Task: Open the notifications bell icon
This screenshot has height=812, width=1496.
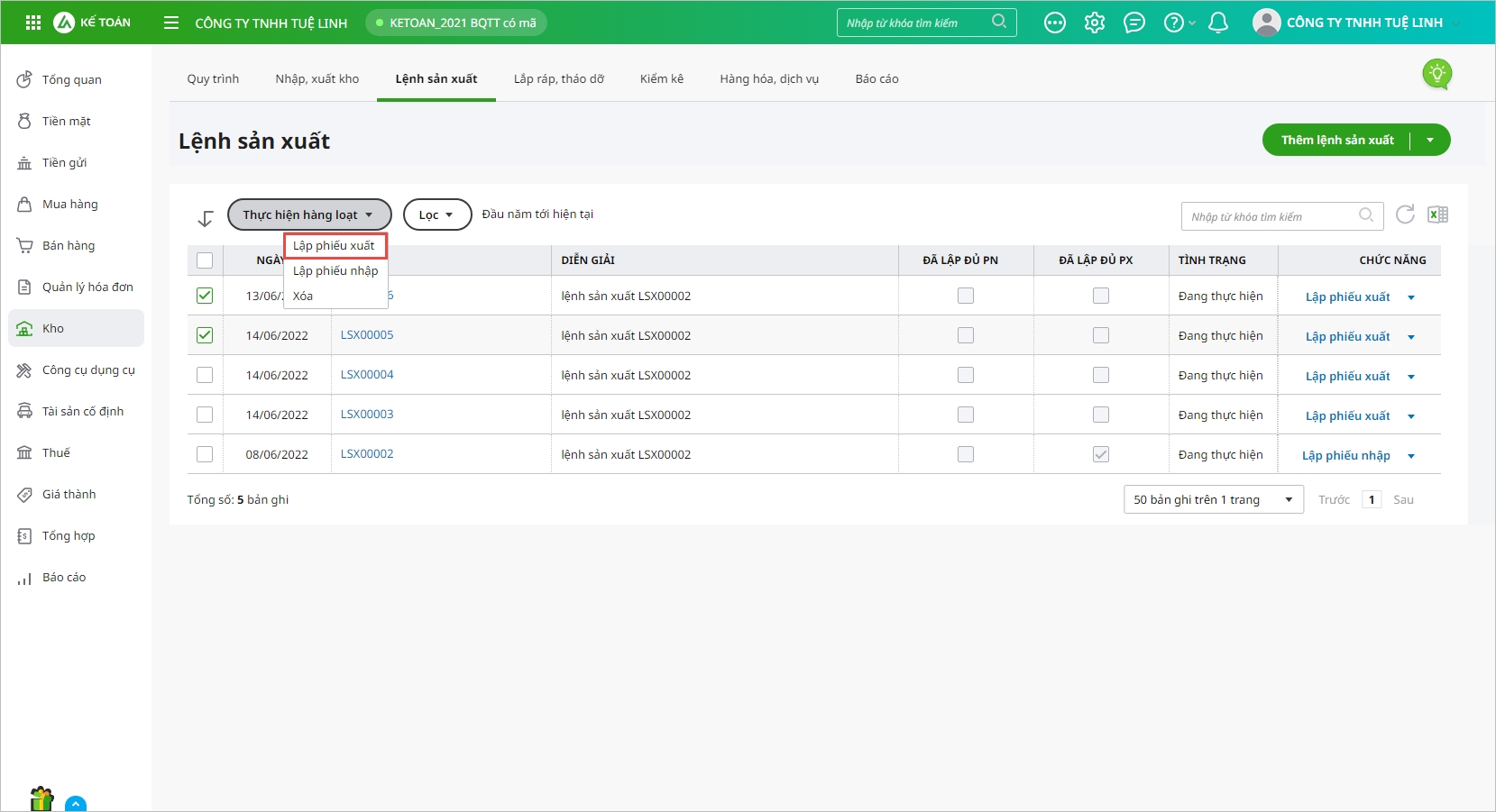Action: pos(1217,23)
